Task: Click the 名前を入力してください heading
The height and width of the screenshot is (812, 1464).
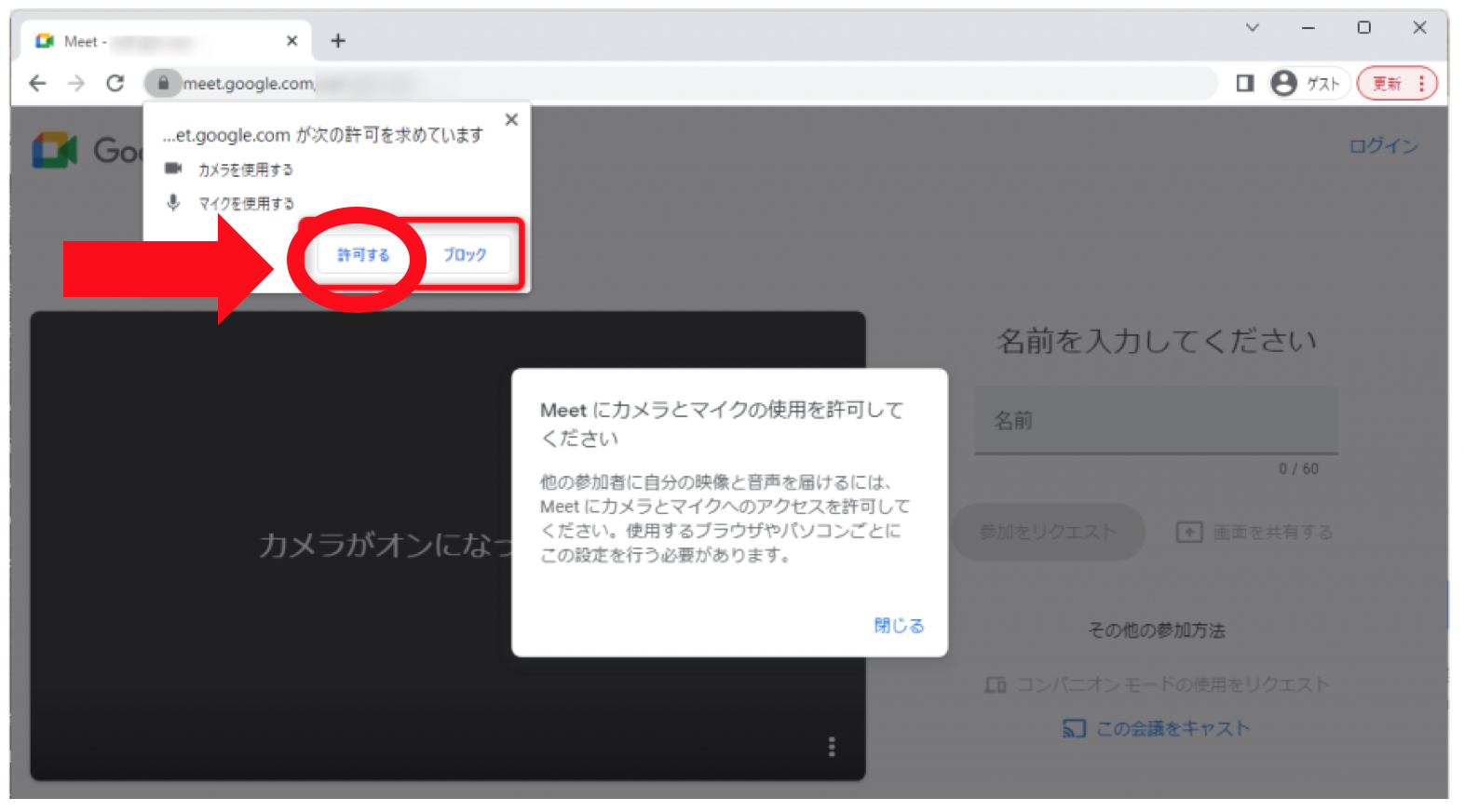Action: 1157,342
